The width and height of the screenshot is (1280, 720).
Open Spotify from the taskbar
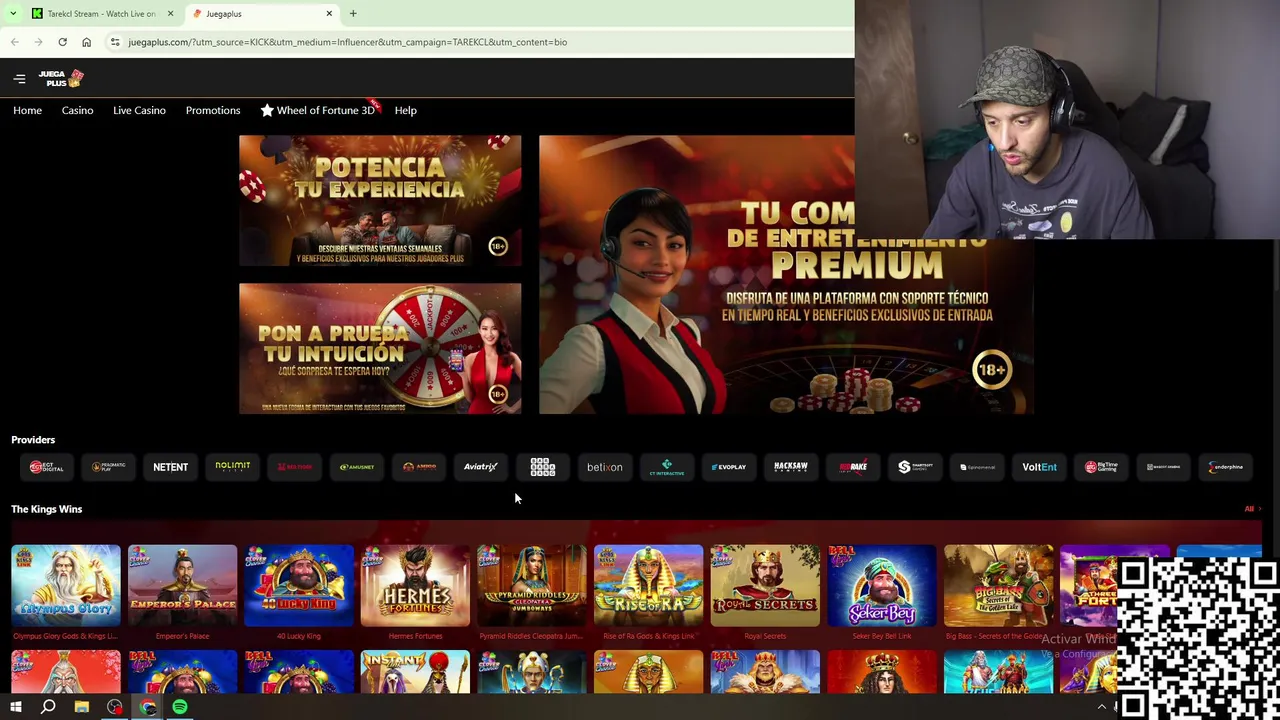[180, 707]
